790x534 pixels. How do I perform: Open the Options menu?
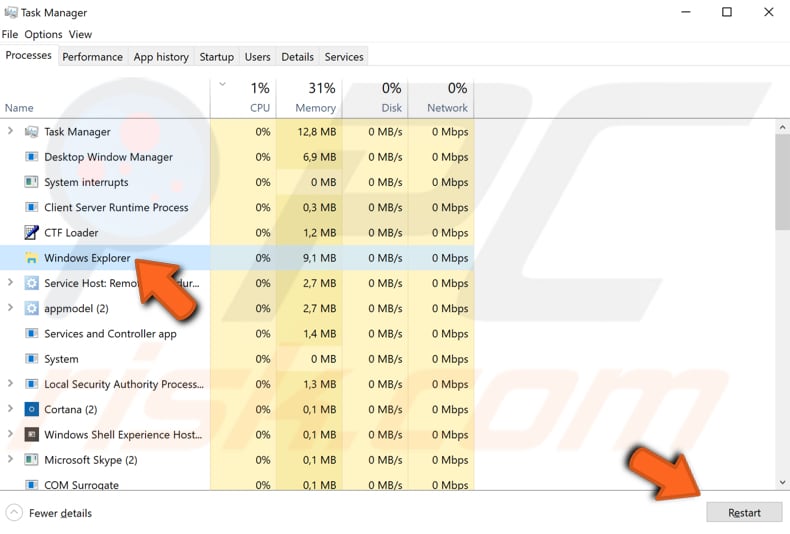[x=43, y=34]
